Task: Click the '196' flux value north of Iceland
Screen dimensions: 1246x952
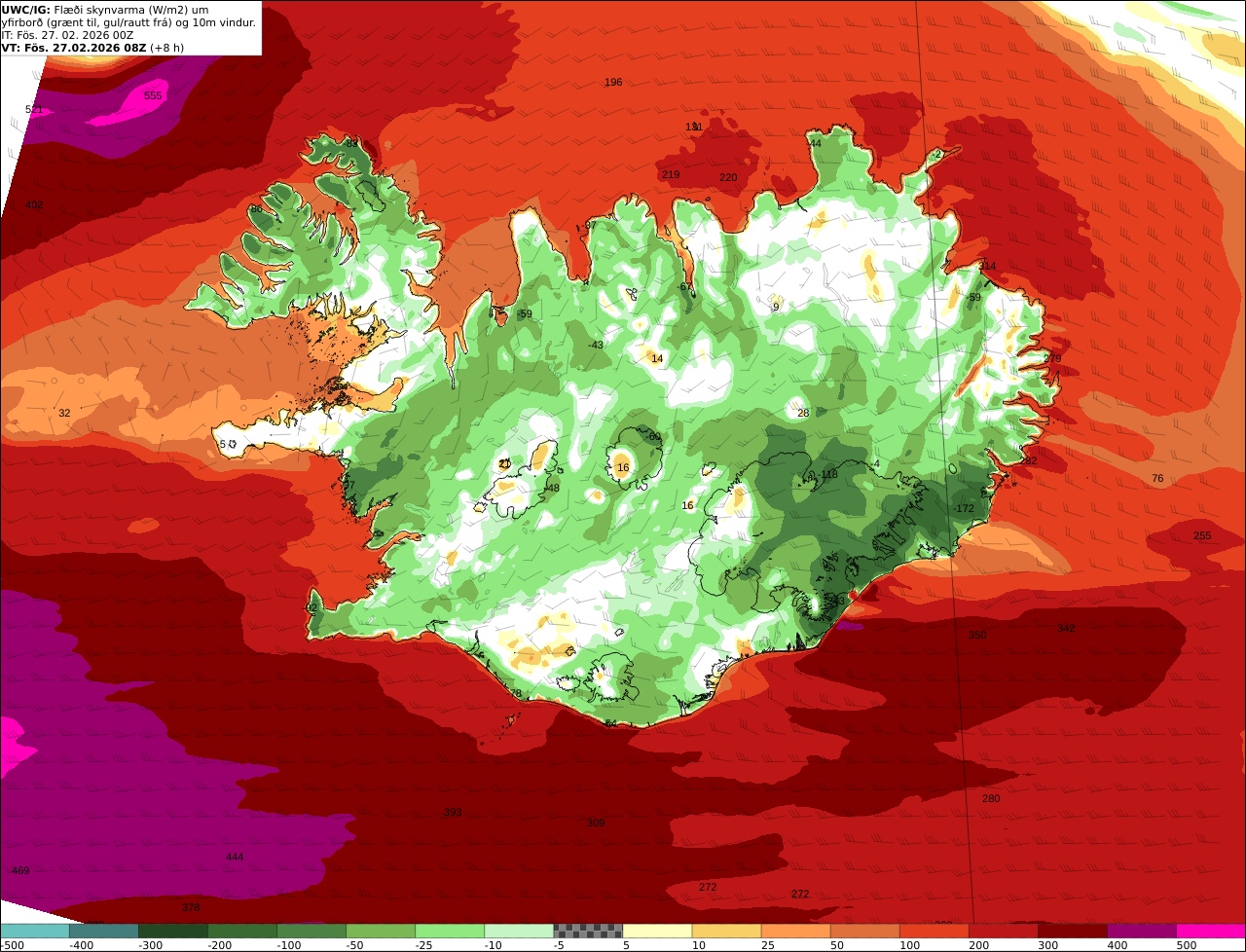Action: coord(613,82)
